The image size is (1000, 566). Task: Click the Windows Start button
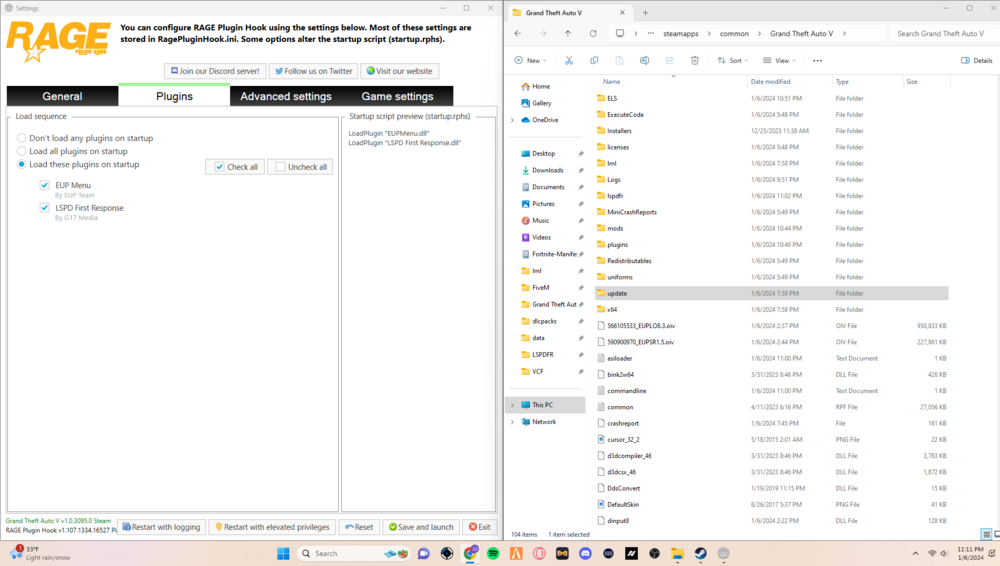(x=283, y=553)
